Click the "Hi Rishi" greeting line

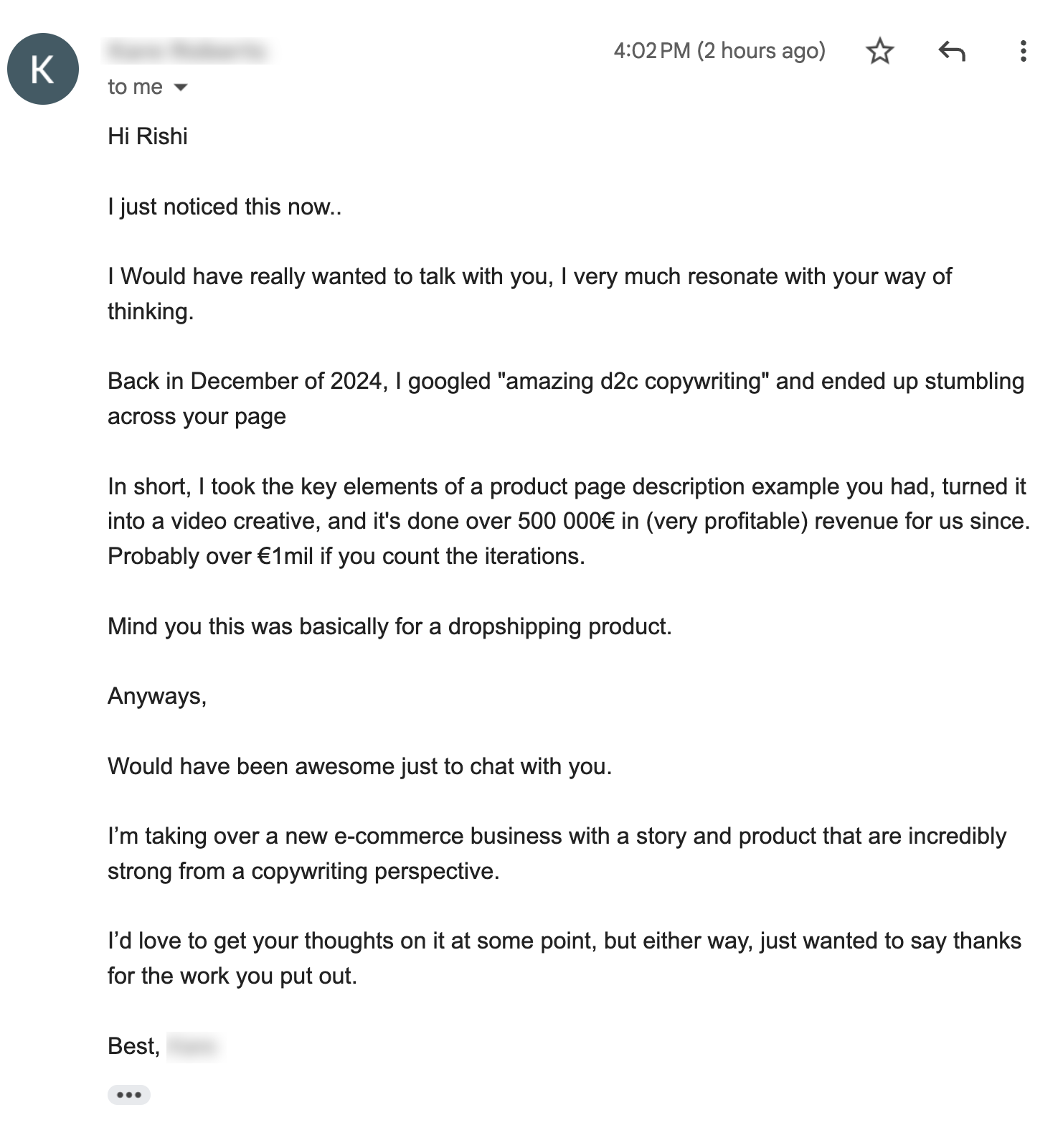(148, 136)
